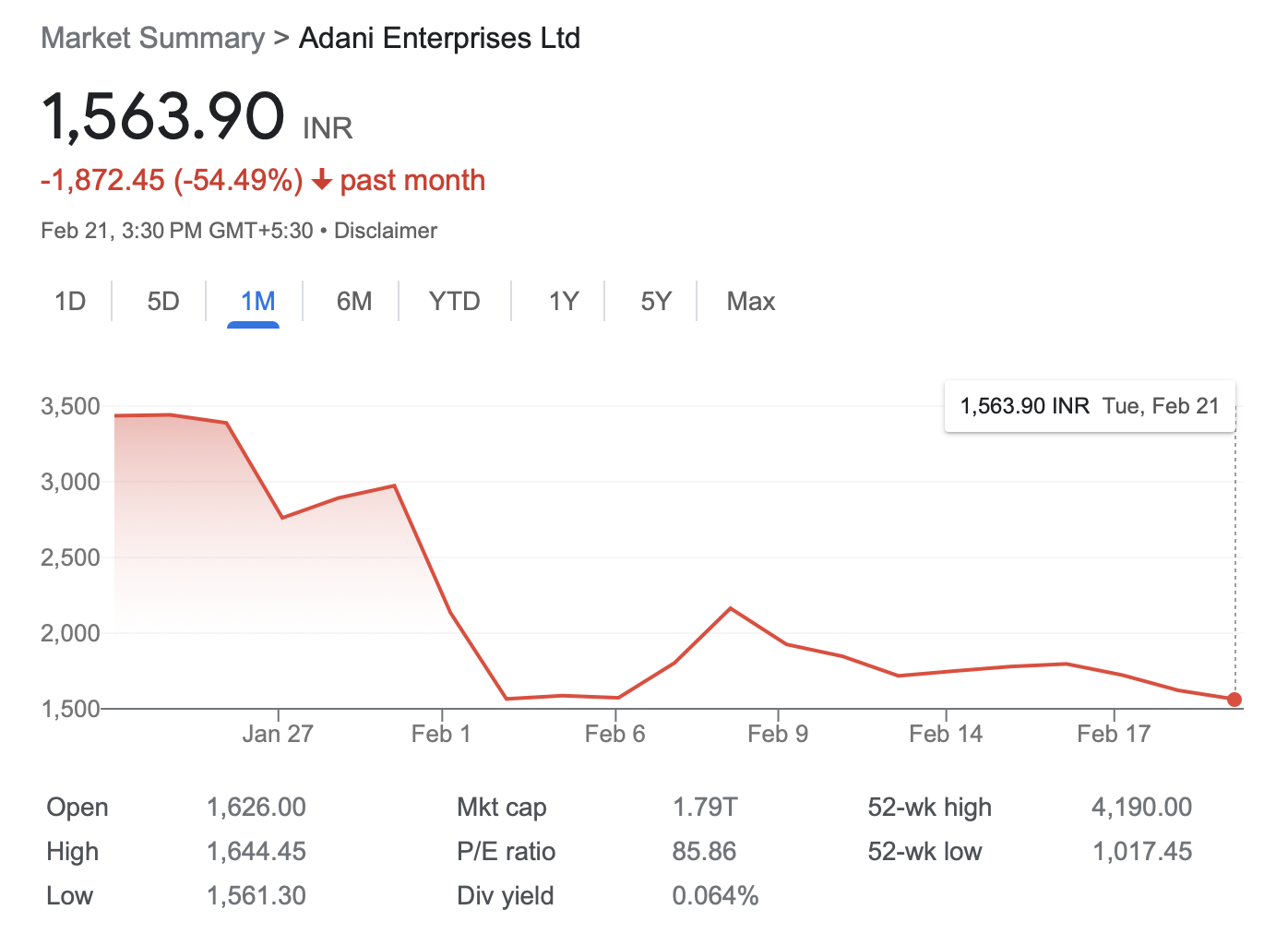Select the 1D time range tab
This screenshot has height=934, width=1288.
[x=70, y=302]
